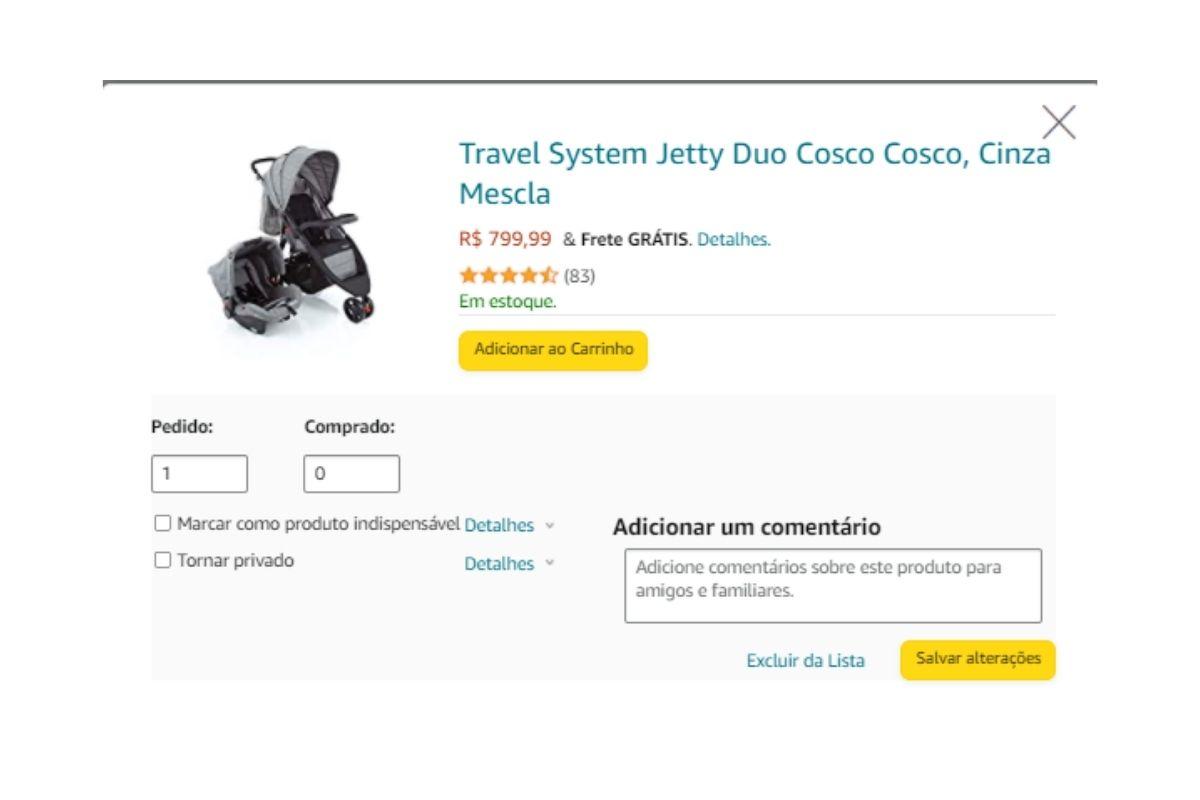Close the product dialog with the X

(1058, 122)
